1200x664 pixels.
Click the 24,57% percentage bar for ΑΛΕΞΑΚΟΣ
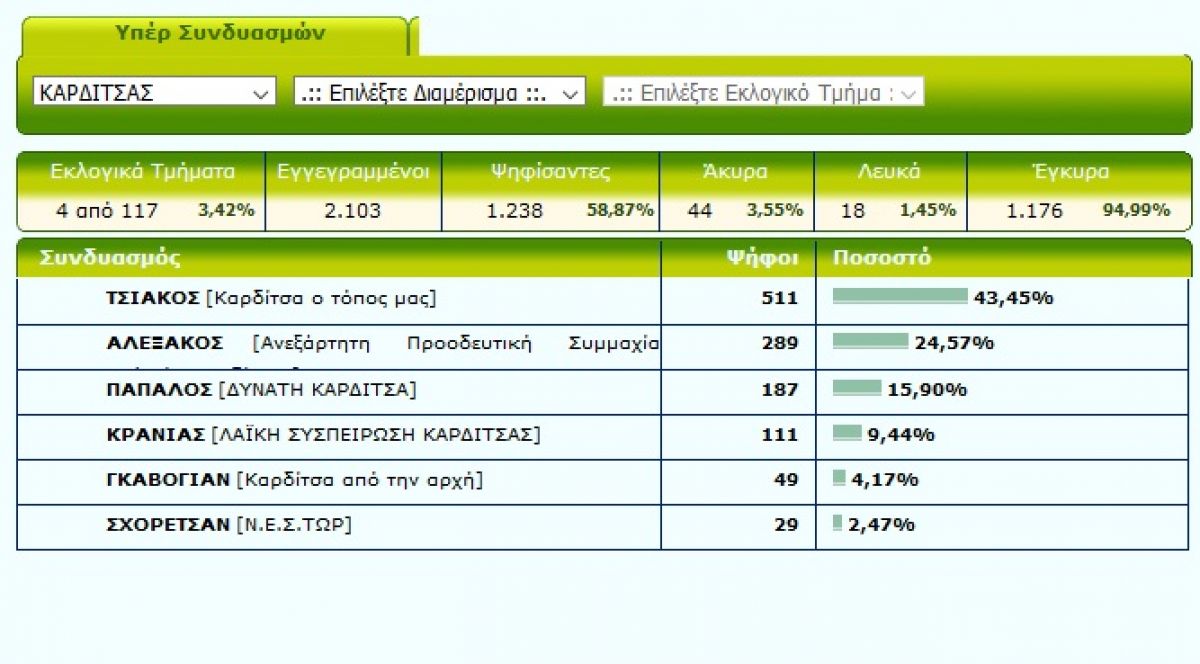point(870,341)
